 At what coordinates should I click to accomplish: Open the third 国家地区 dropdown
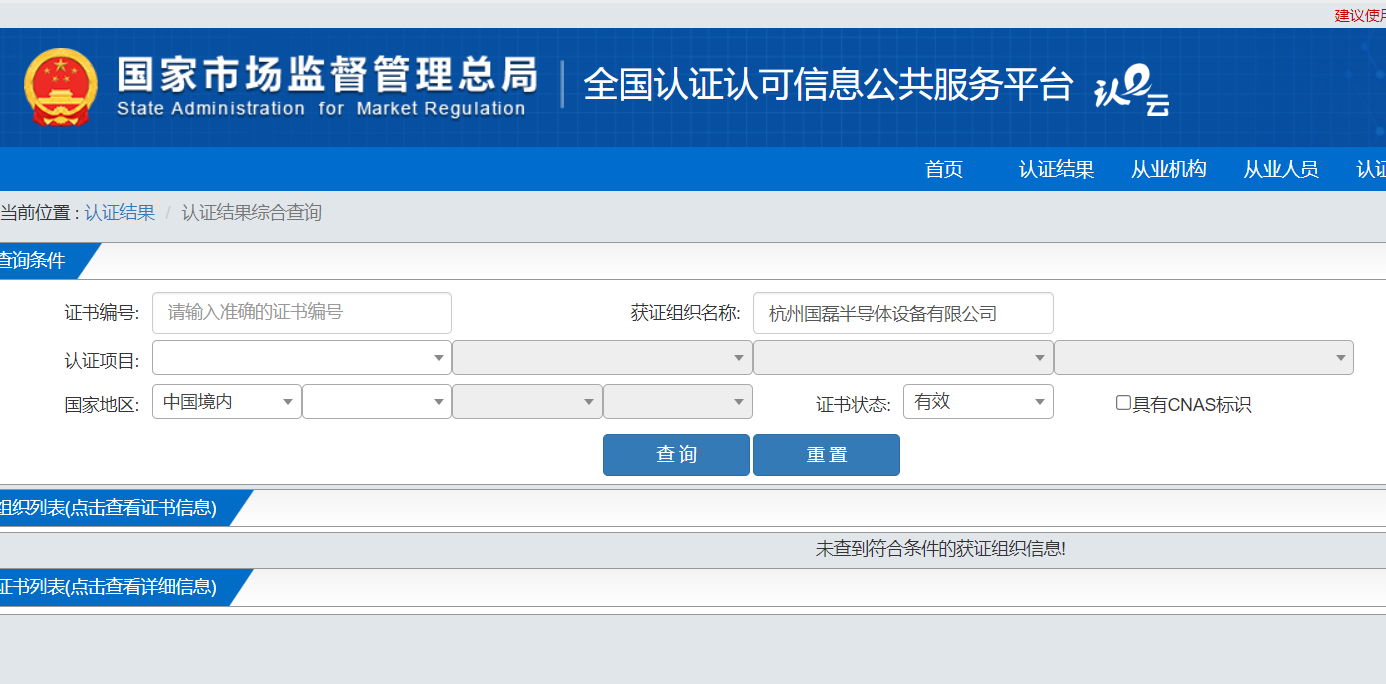527,401
